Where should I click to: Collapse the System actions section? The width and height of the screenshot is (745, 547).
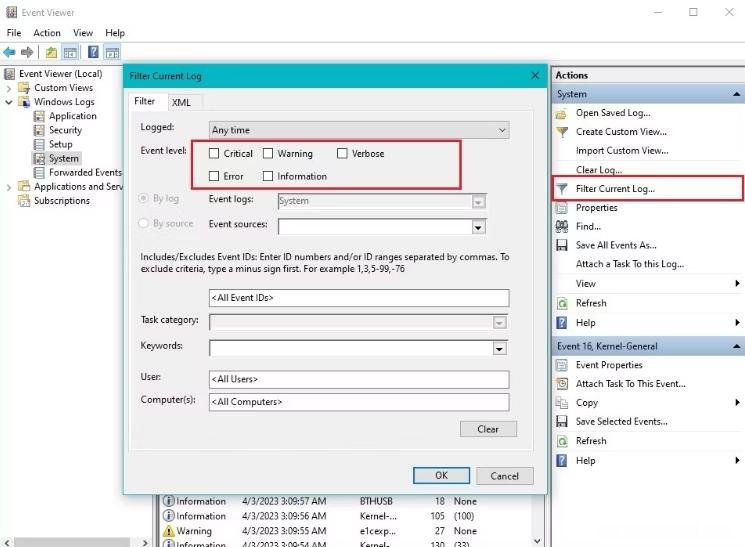736,94
